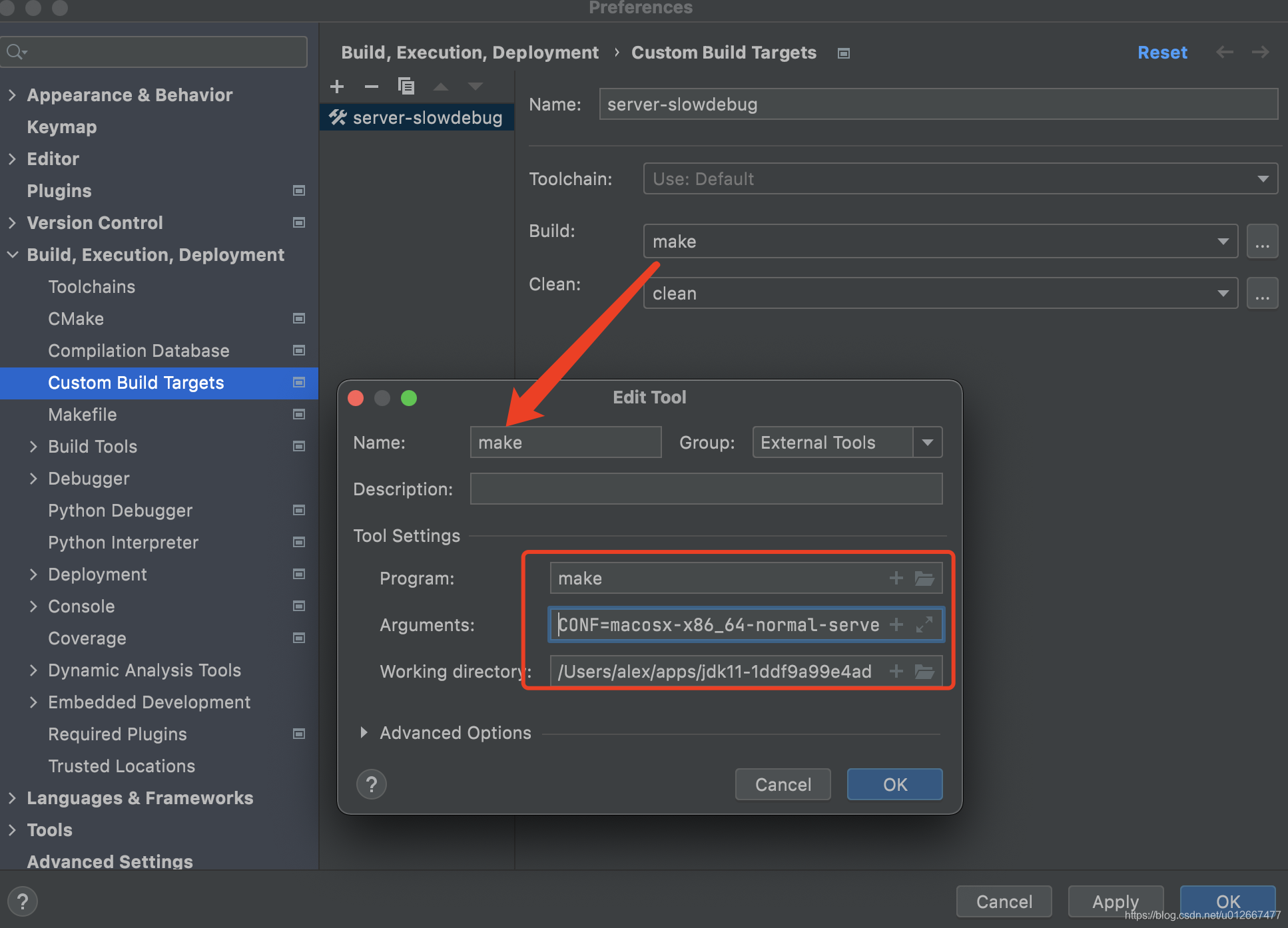Insert macro in the Arguments field

[896, 624]
